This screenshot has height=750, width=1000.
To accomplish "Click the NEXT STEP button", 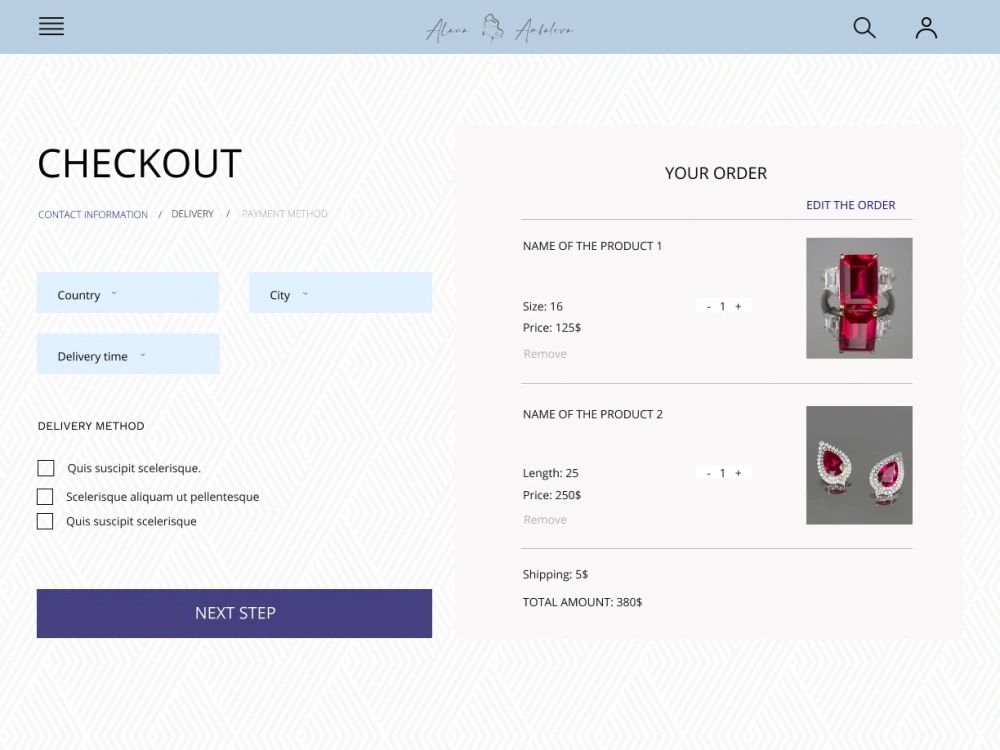I will click(x=234, y=613).
